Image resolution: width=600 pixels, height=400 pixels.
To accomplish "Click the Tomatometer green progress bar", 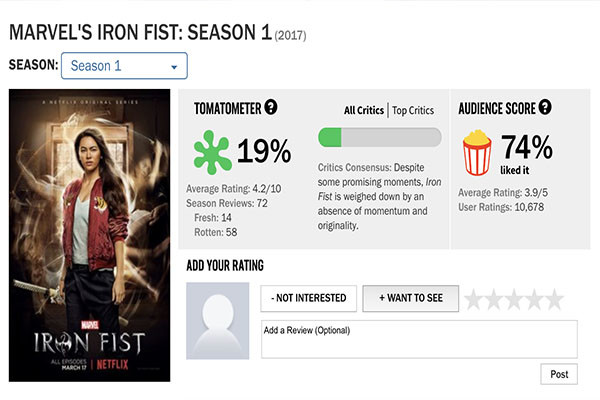I will tap(380, 137).
